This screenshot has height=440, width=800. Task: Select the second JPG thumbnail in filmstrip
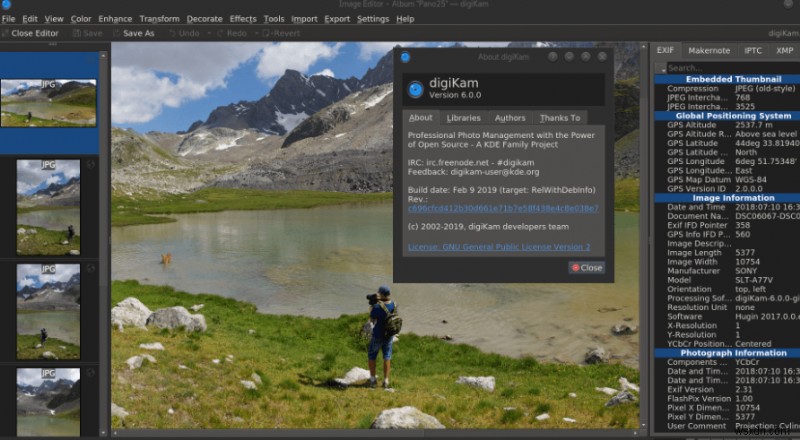48,207
